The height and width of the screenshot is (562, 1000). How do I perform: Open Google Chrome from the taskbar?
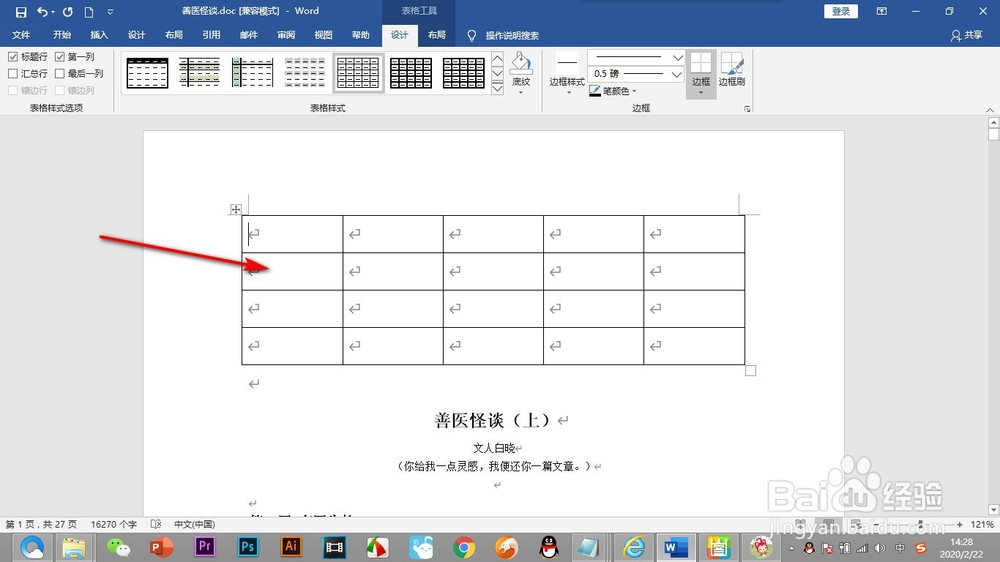point(464,547)
